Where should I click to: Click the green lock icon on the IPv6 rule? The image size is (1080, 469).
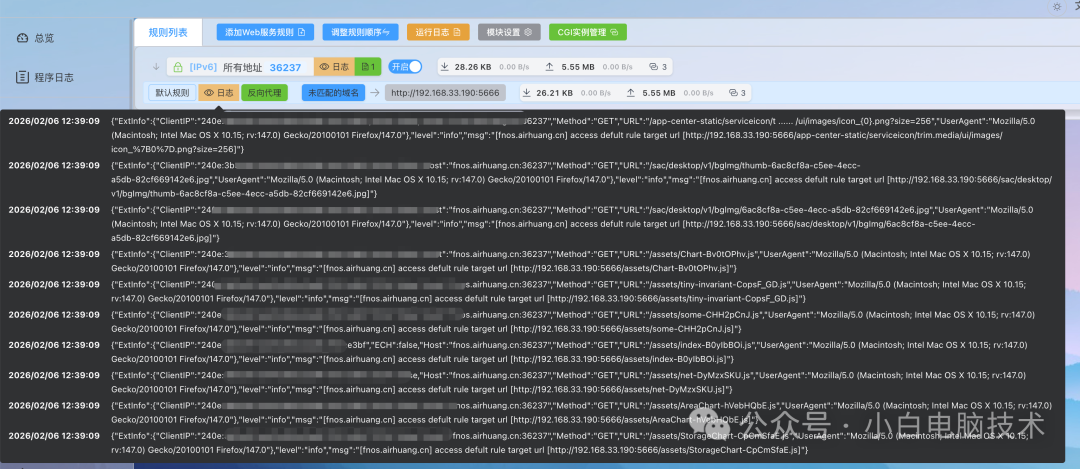click(x=178, y=67)
